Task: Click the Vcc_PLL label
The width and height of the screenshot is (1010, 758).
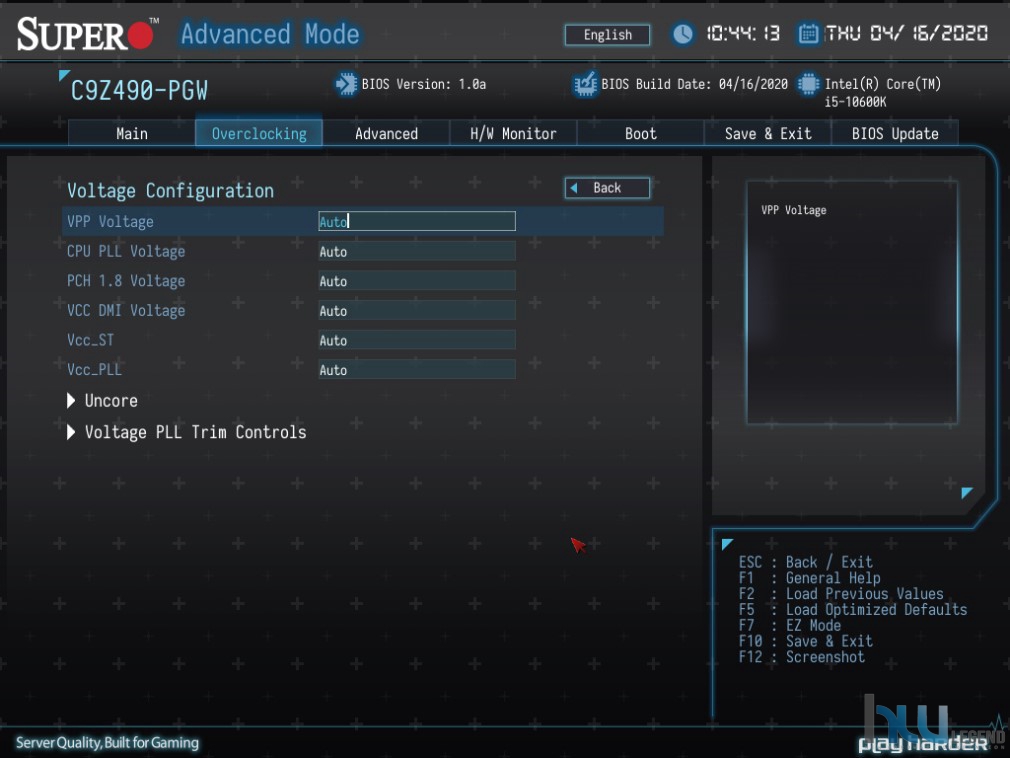Action: coord(94,370)
